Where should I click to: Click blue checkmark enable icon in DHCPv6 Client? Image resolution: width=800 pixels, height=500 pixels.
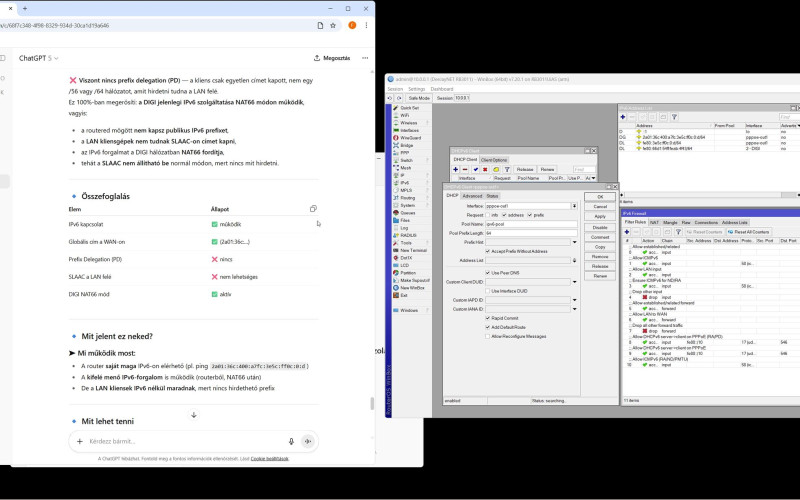pyautogui.click(x=476, y=169)
